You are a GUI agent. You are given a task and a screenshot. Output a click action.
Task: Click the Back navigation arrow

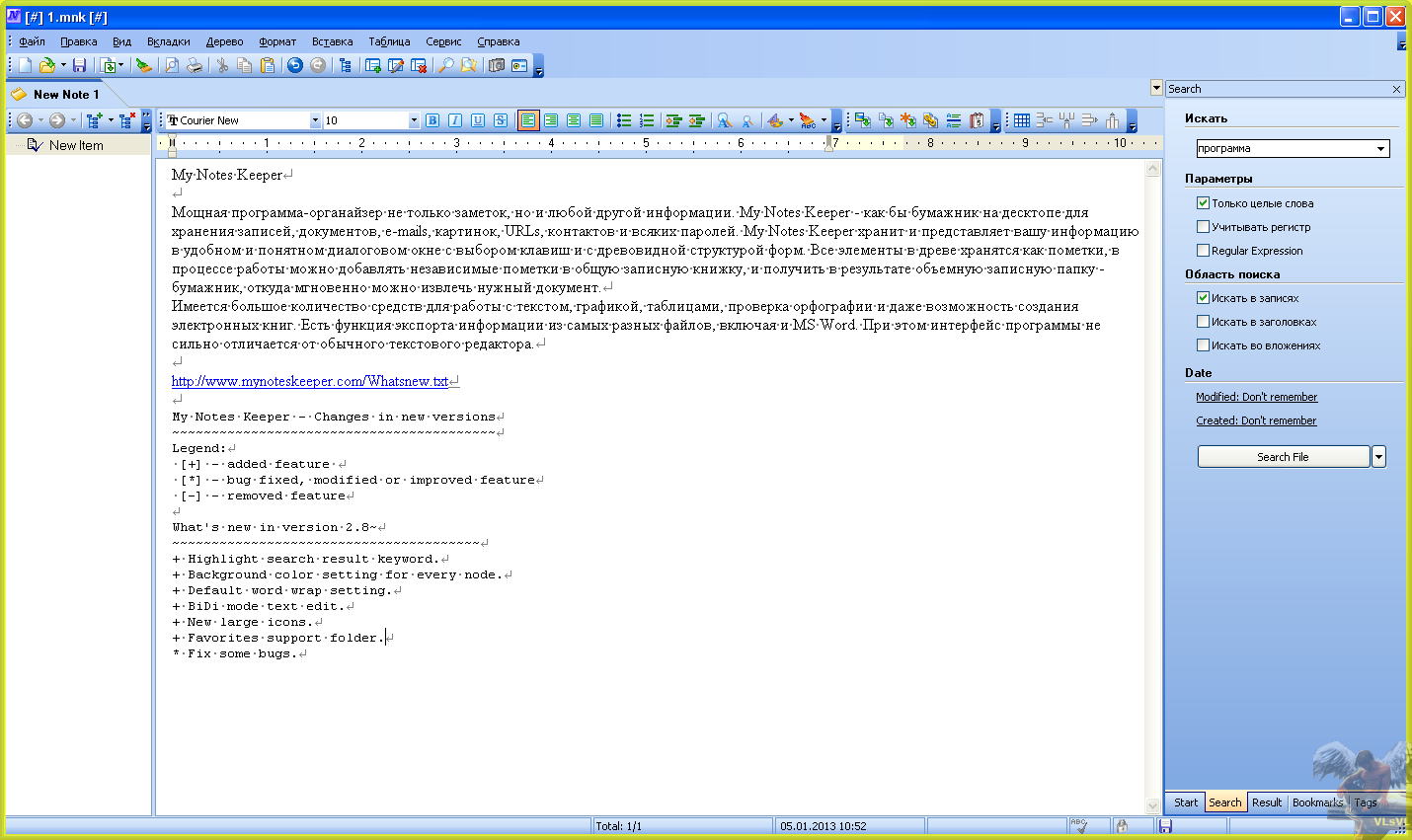coord(25,120)
